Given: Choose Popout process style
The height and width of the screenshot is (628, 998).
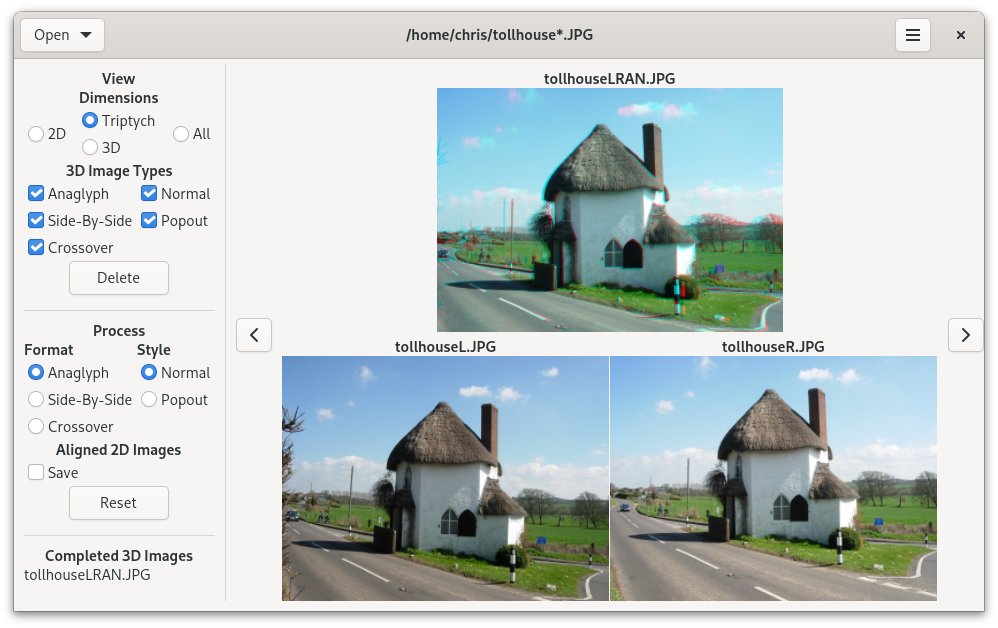Looking at the screenshot, I should click(x=149, y=400).
